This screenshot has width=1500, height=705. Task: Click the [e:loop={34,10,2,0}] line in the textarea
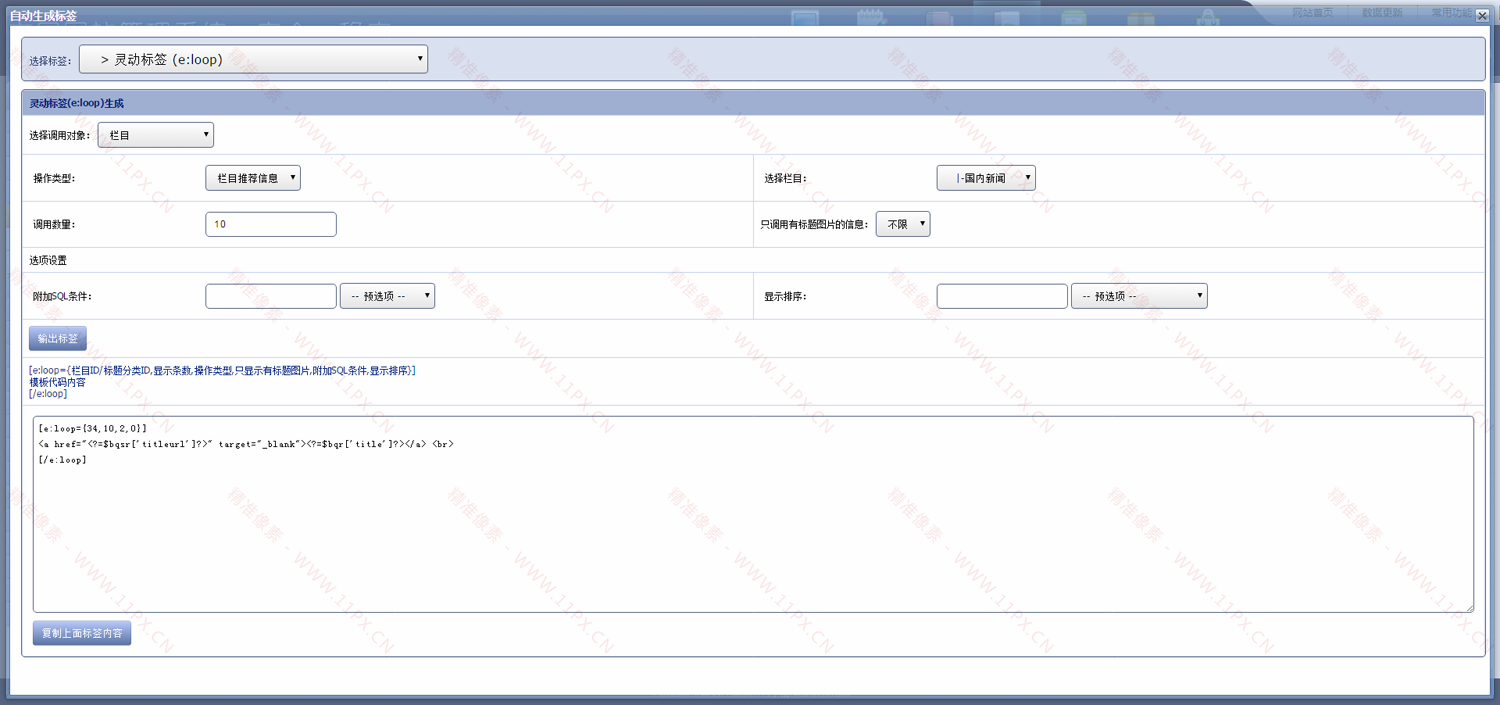92,428
